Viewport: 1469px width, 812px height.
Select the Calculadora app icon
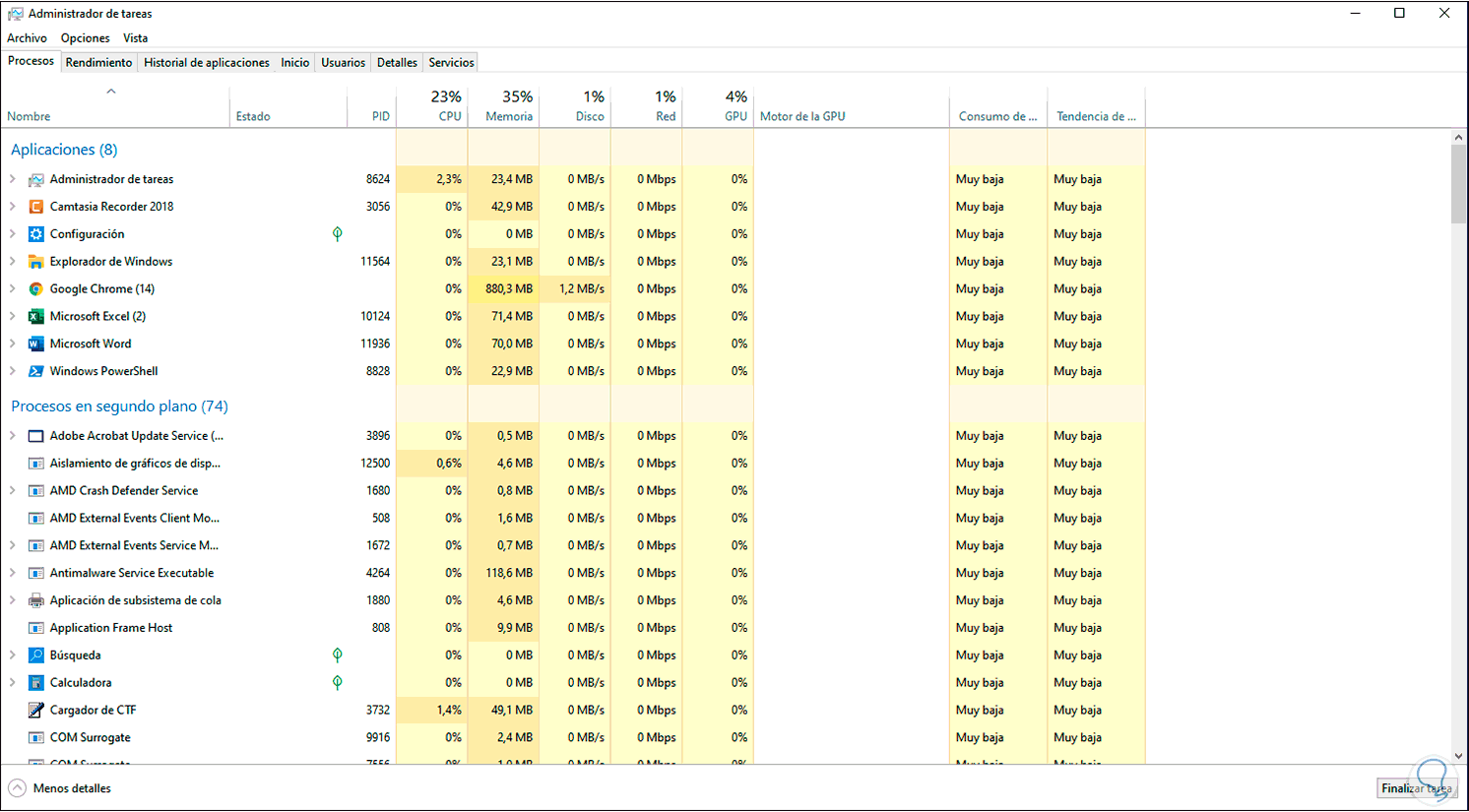pos(36,683)
